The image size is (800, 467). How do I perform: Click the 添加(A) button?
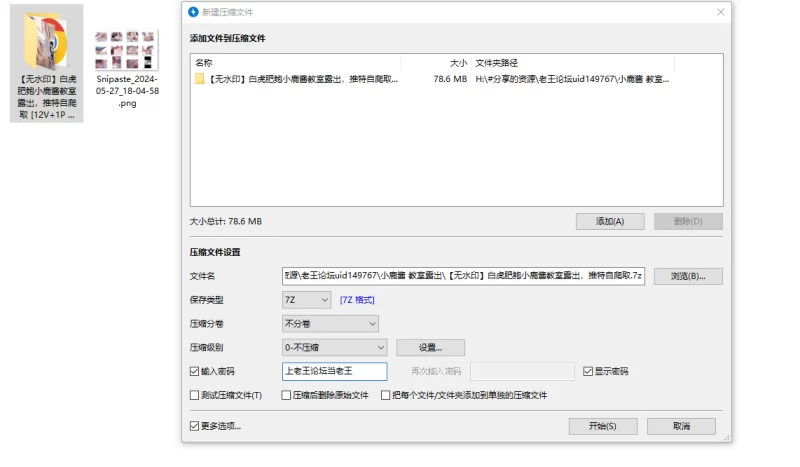tap(610, 222)
